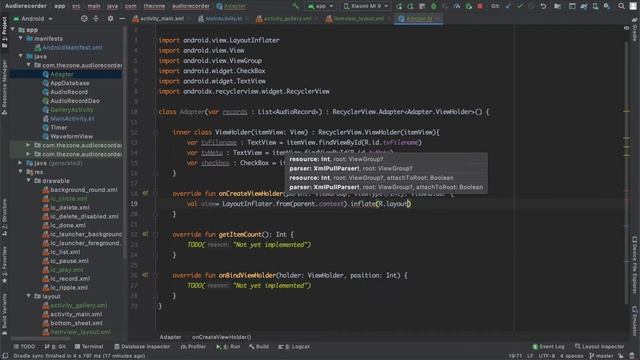Select AppDatabase in project tree
This screenshot has height=360, width=640.
click(70, 83)
